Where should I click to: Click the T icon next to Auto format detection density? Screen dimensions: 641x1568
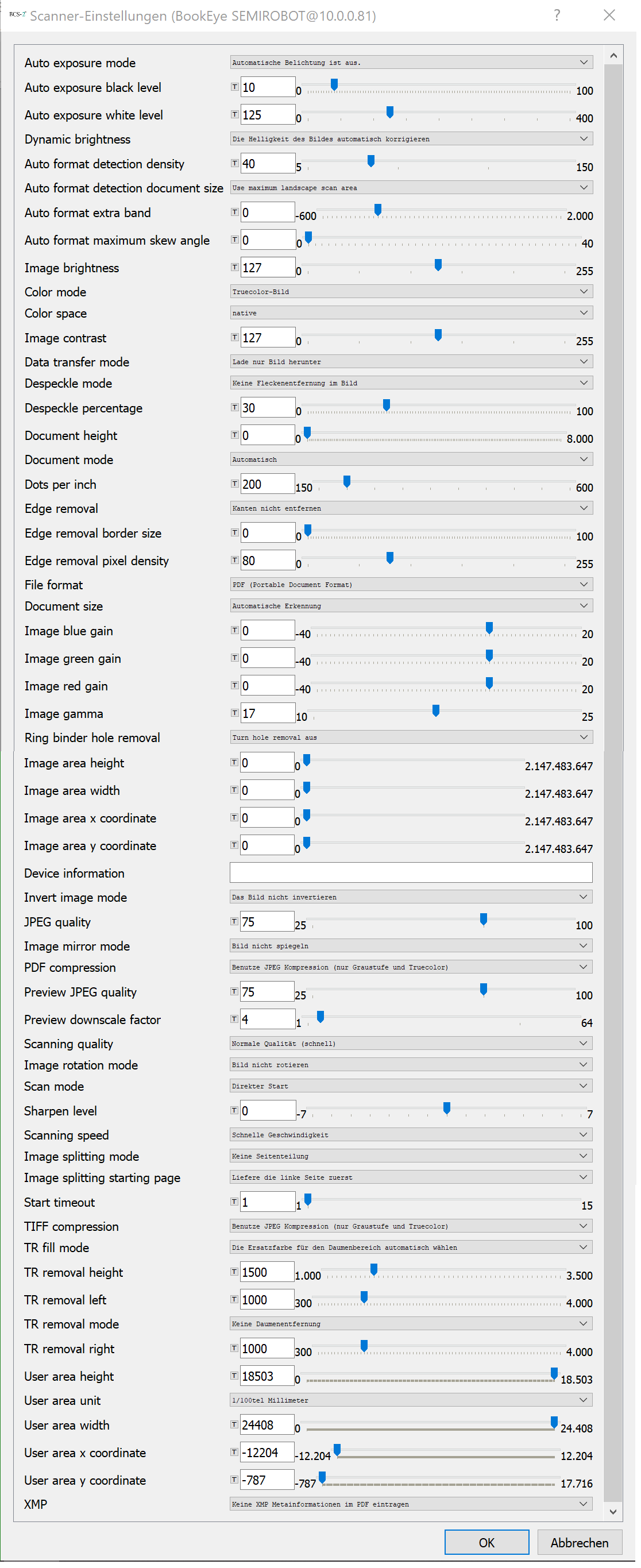(234, 163)
